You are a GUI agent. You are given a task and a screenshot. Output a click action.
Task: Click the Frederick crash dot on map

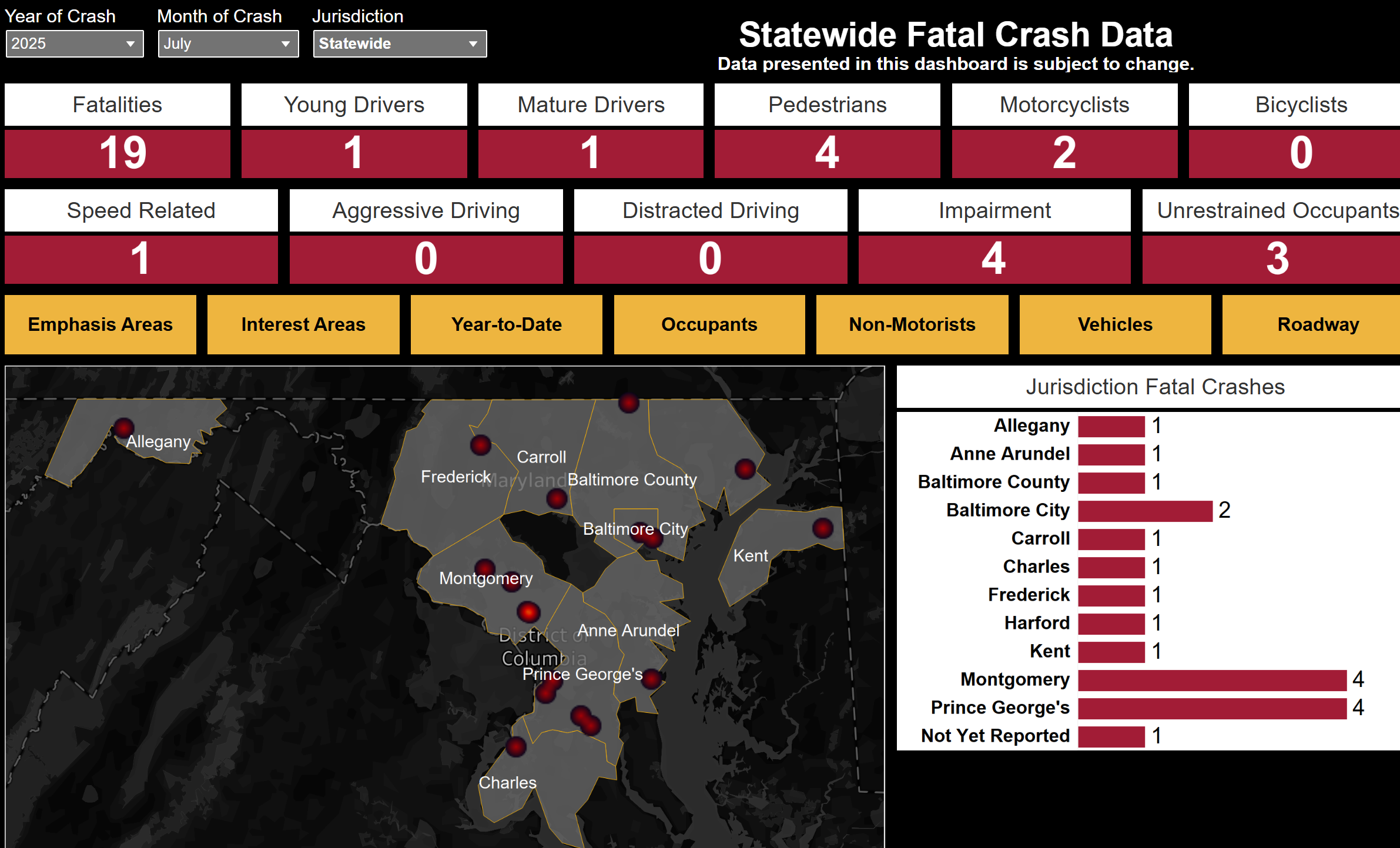[480, 445]
